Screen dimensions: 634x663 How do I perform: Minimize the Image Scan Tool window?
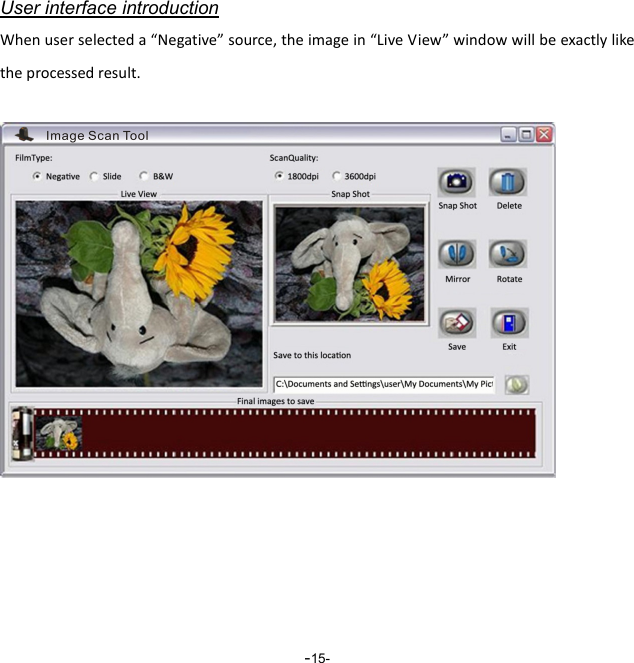(508, 135)
